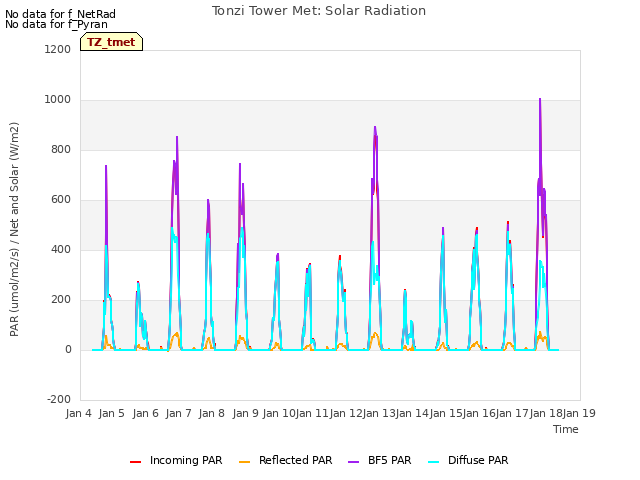Screen dimensions: 640x480
Task: Click the low cyan peak on Jan 14
Action: [405, 291]
